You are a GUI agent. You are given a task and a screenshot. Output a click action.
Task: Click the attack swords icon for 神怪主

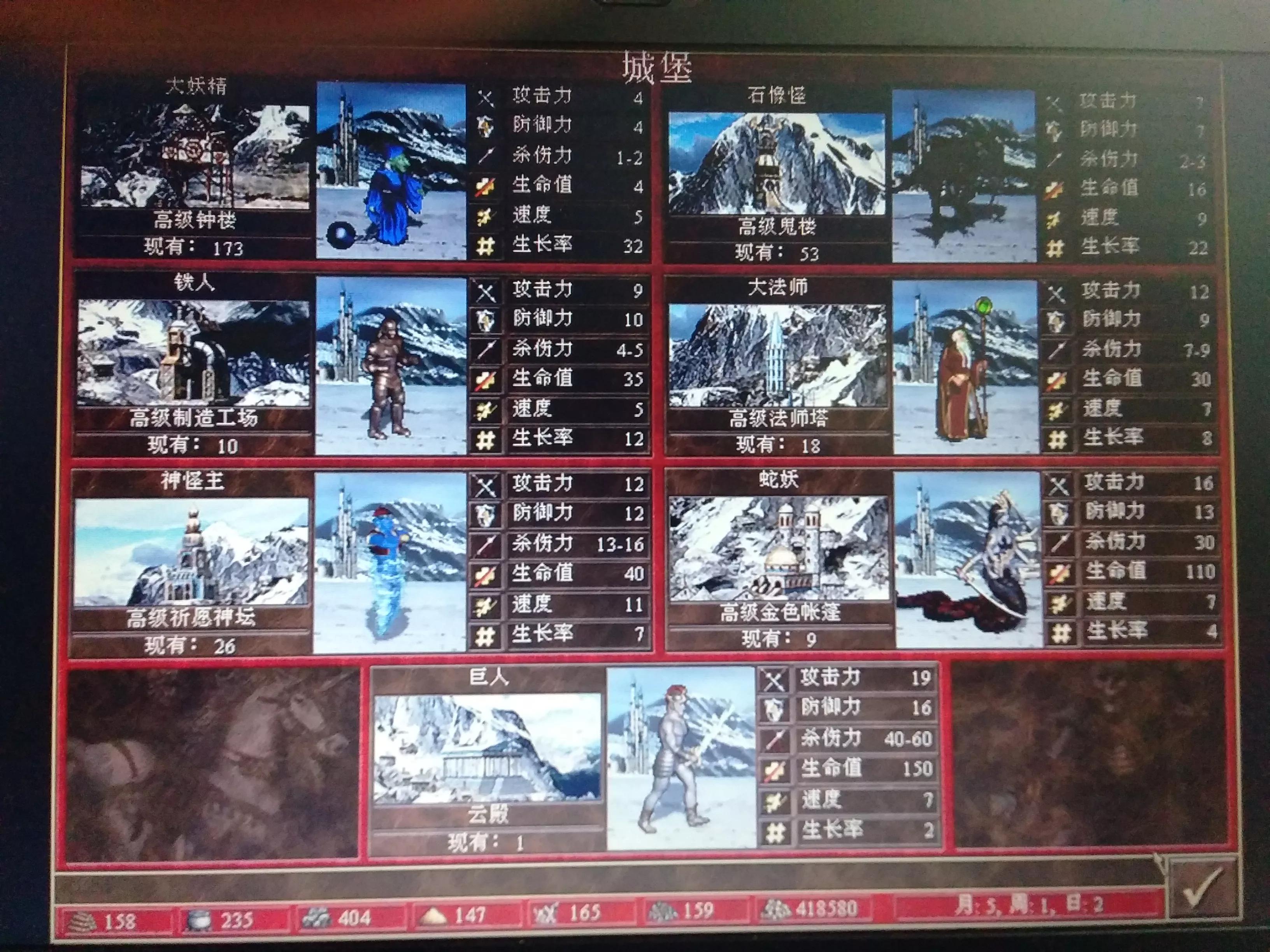[x=486, y=486]
